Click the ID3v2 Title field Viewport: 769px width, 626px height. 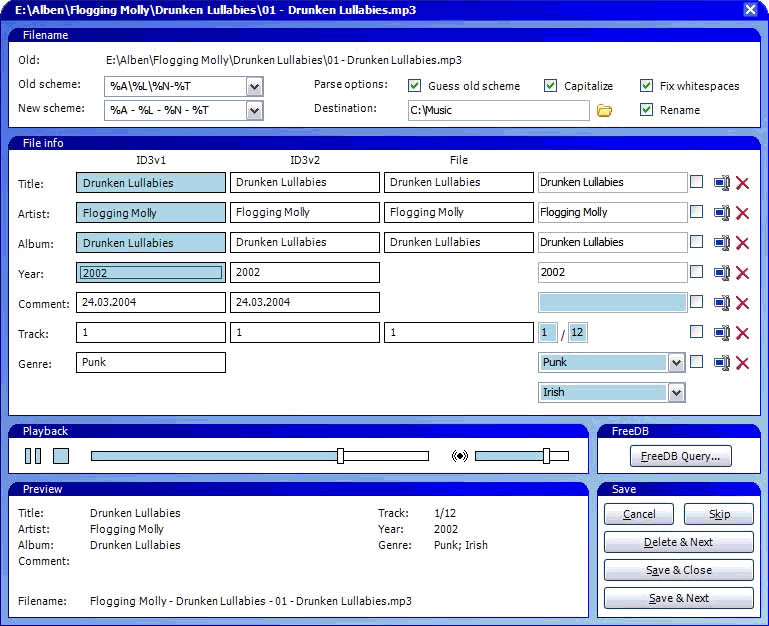(x=305, y=183)
